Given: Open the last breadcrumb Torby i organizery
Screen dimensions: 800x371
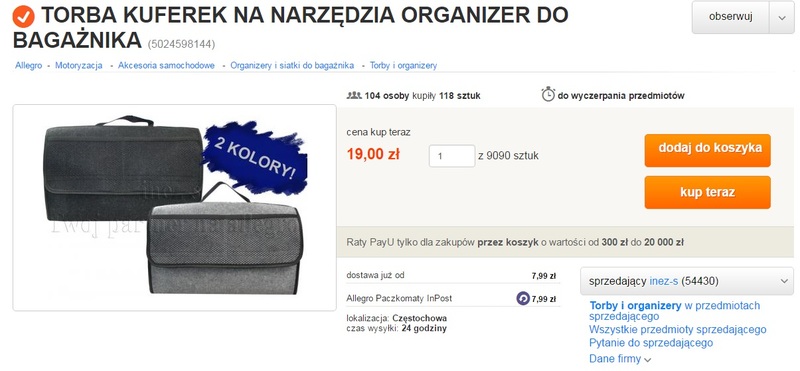Looking at the screenshot, I should click(403, 65).
